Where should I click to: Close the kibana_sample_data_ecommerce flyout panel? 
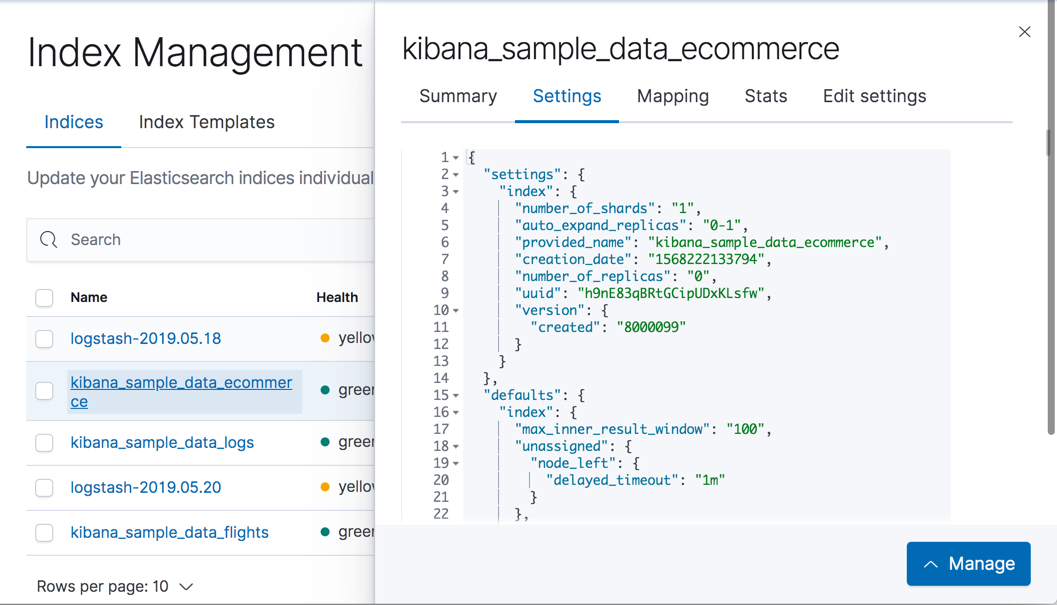[1024, 31]
